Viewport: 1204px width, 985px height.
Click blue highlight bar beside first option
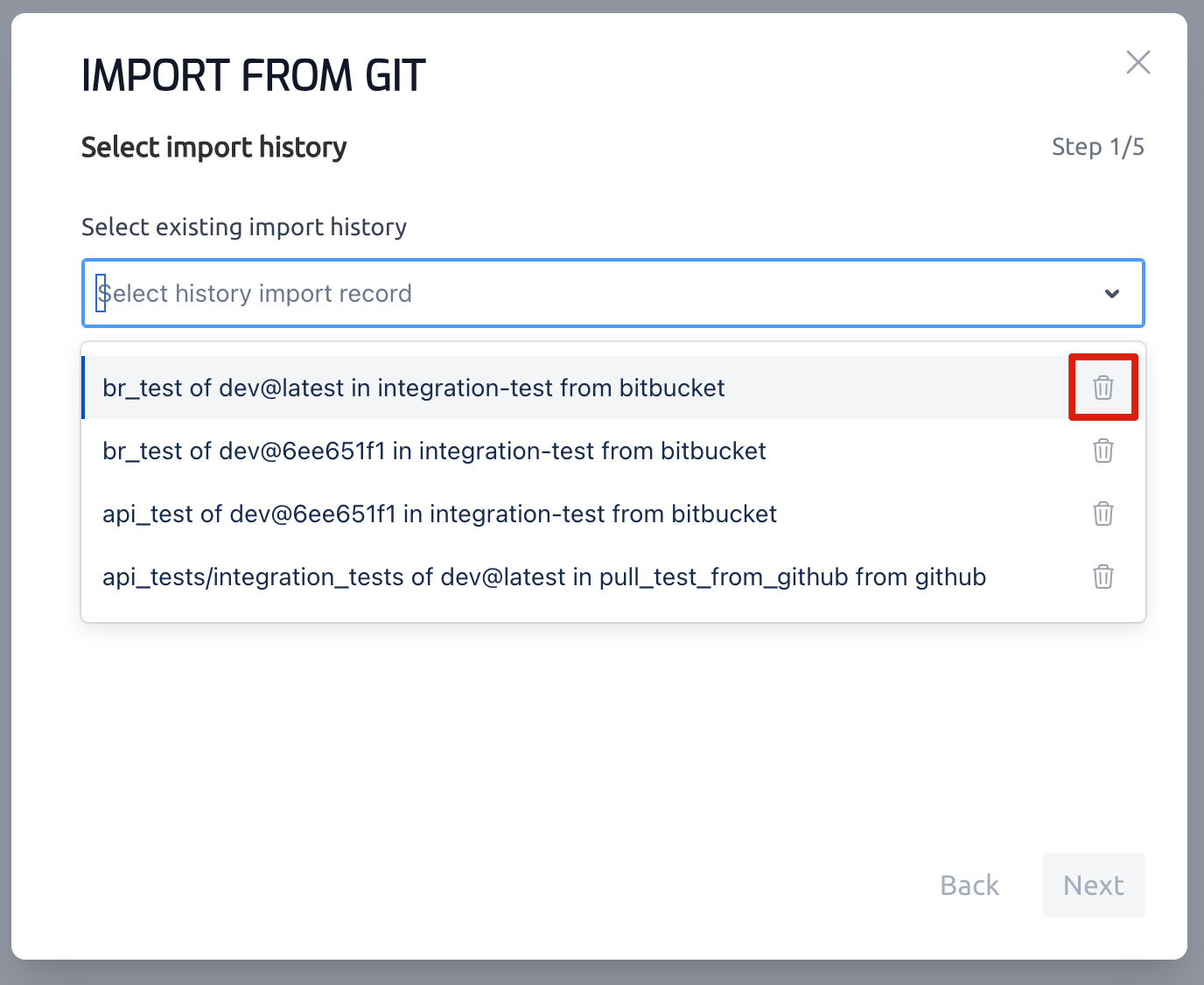coord(83,388)
